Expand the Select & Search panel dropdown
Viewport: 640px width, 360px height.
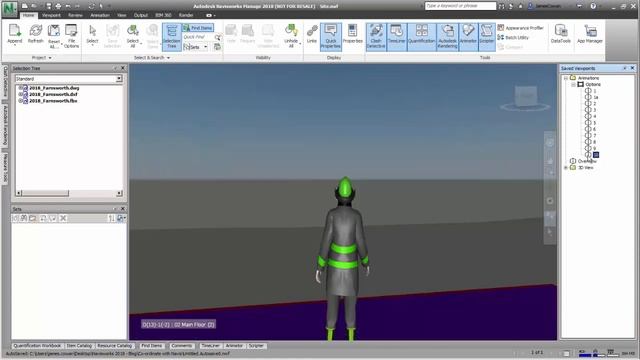pos(152,58)
